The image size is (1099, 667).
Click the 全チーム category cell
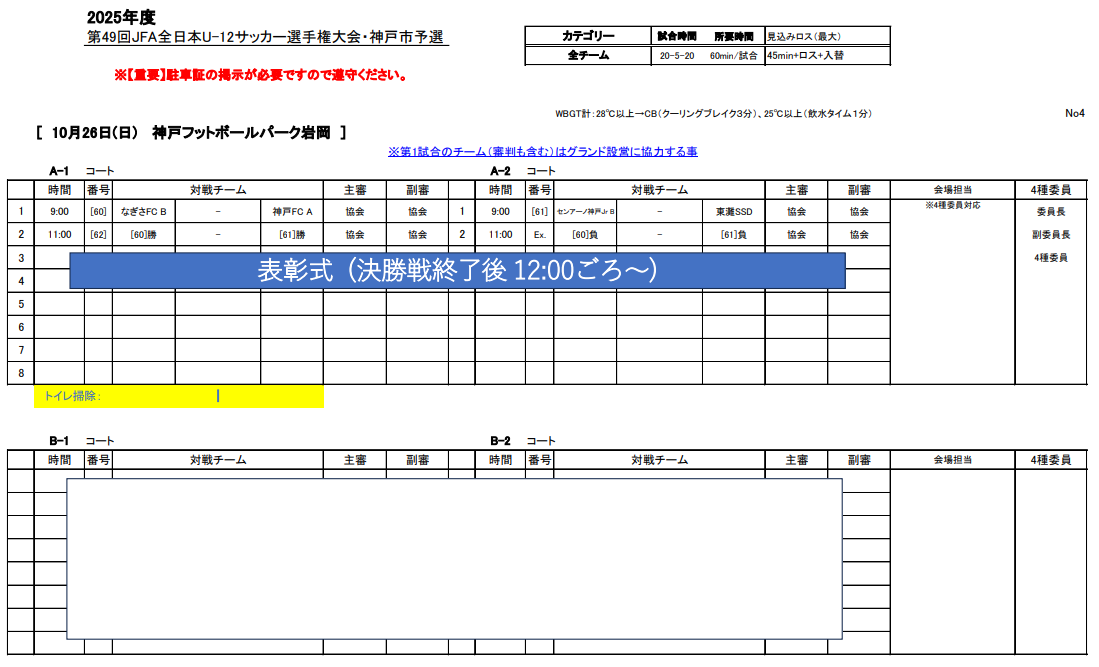[x=587, y=56]
